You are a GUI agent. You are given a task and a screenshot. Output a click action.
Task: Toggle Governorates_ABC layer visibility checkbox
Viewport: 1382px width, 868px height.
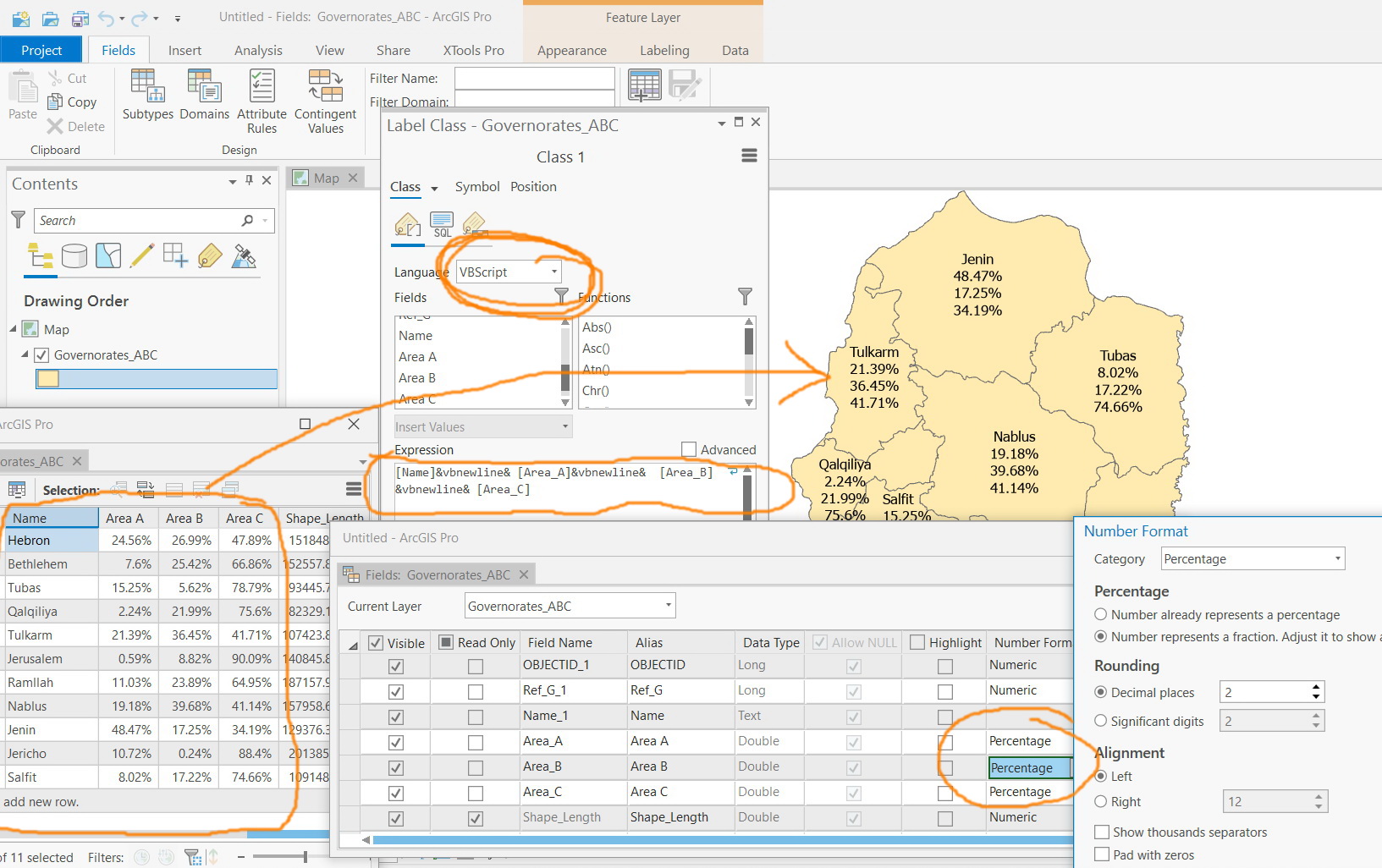click(41, 355)
